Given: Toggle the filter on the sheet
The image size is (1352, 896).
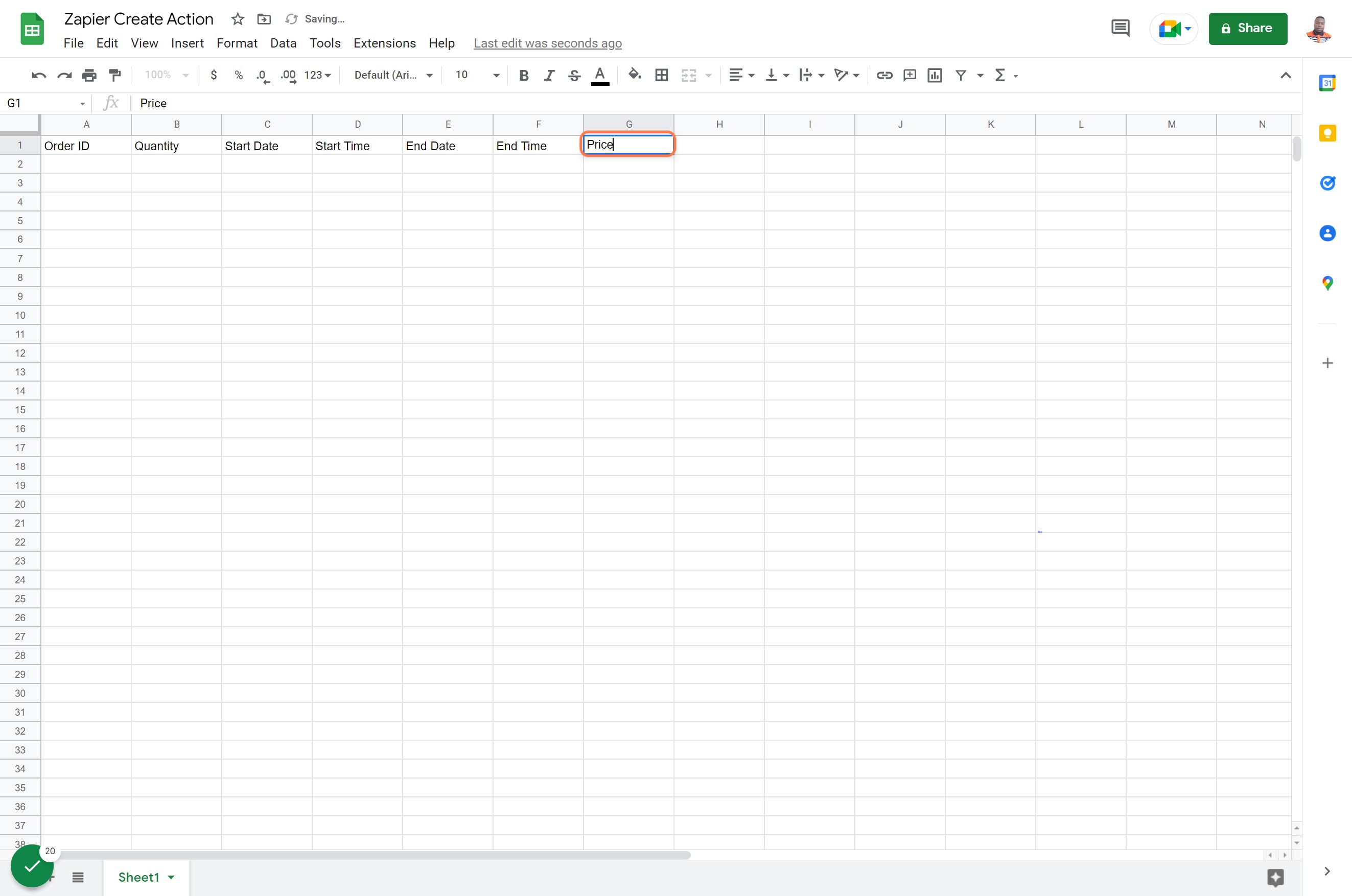Looking at the screenshot, I should coord(961,75).
